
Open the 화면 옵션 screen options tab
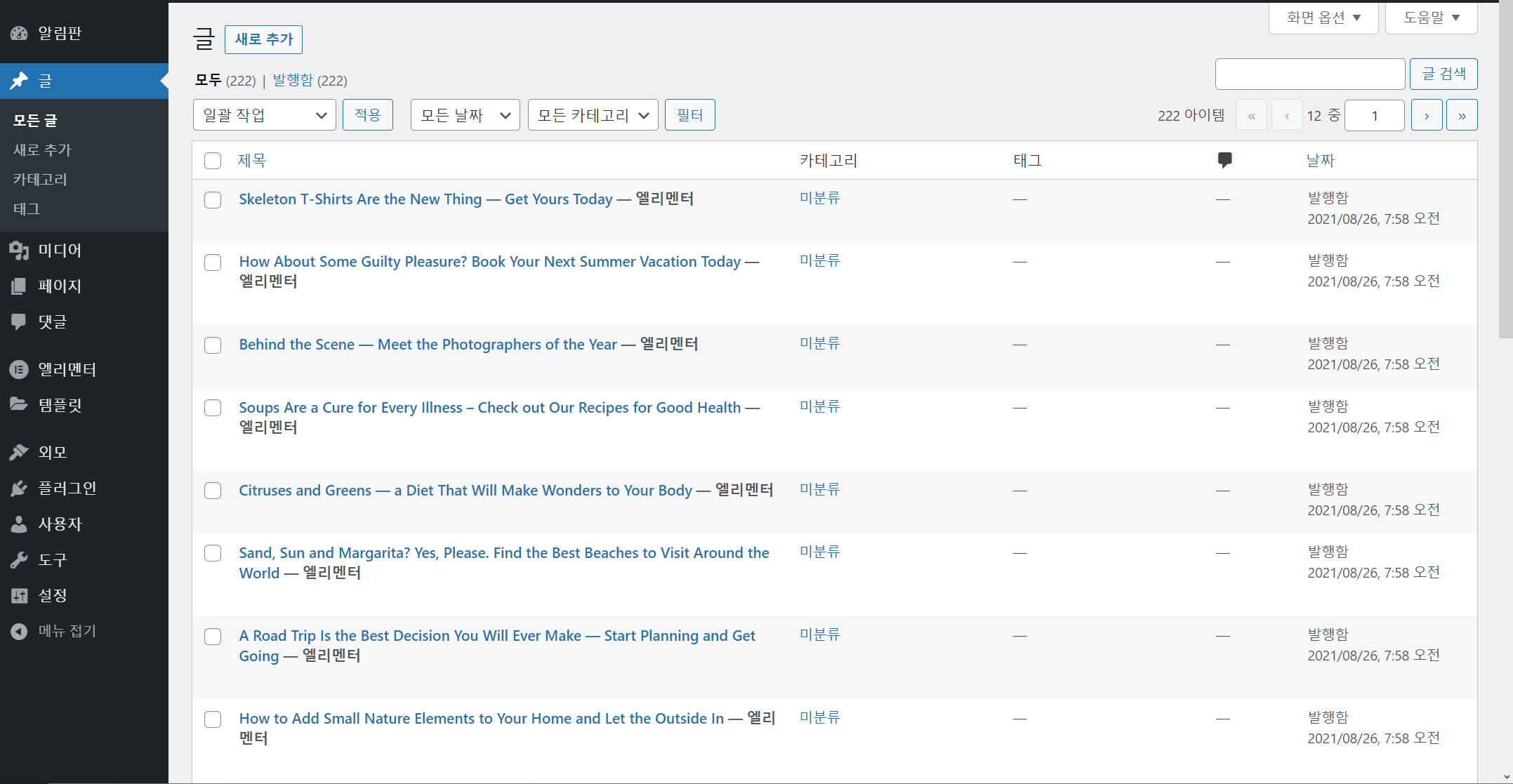tap(1323, 18)
